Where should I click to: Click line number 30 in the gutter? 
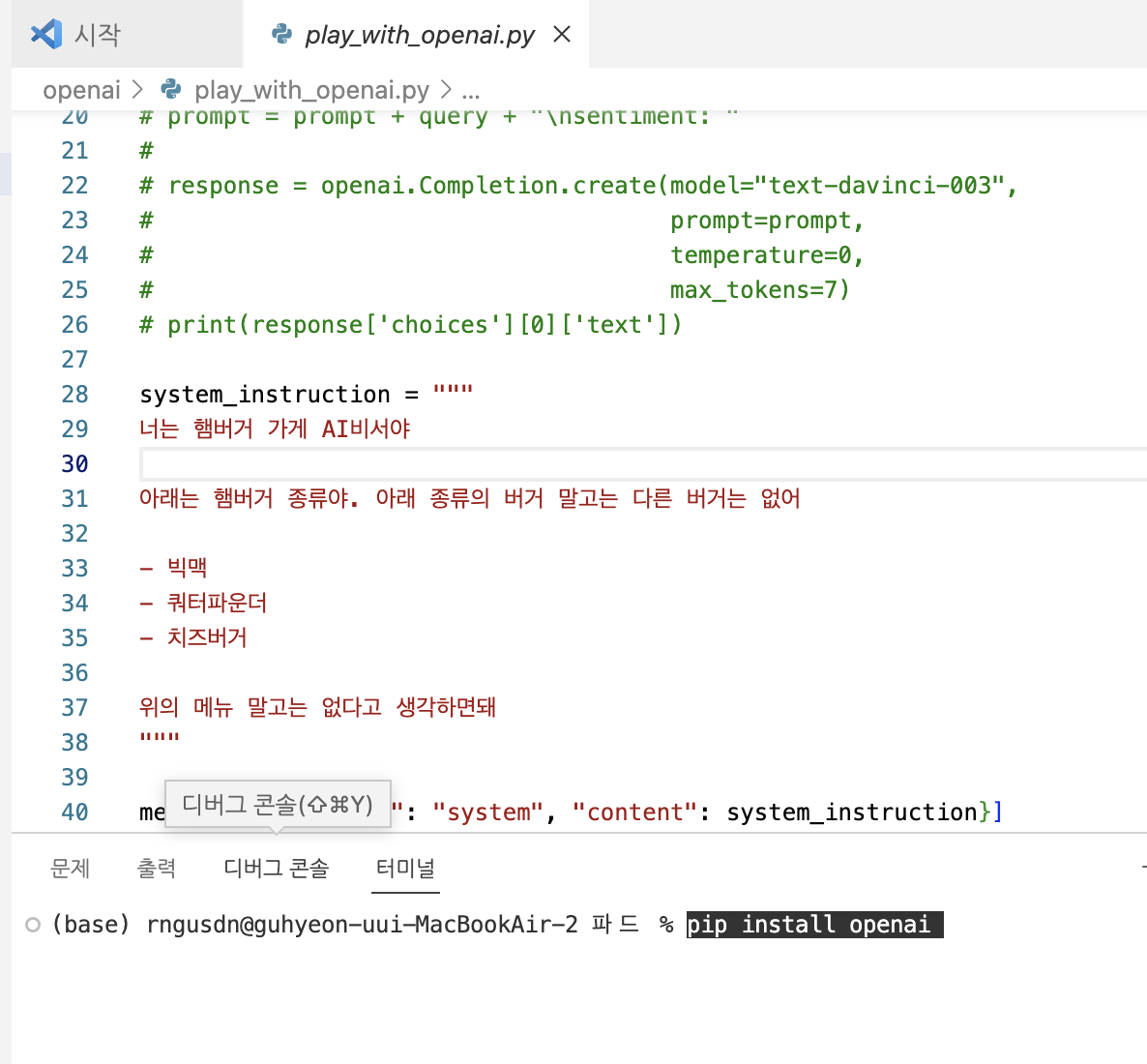(74, 463)
